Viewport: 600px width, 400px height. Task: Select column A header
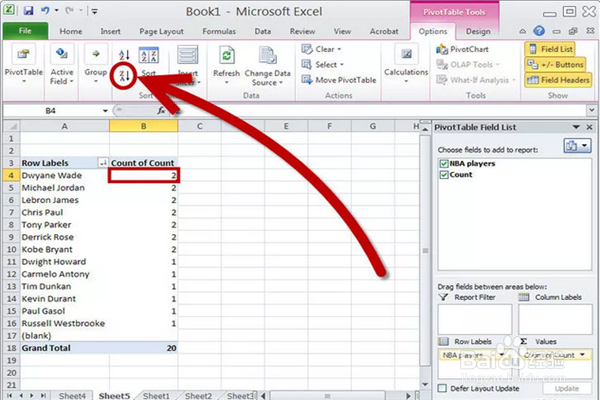tap(64, 126)
